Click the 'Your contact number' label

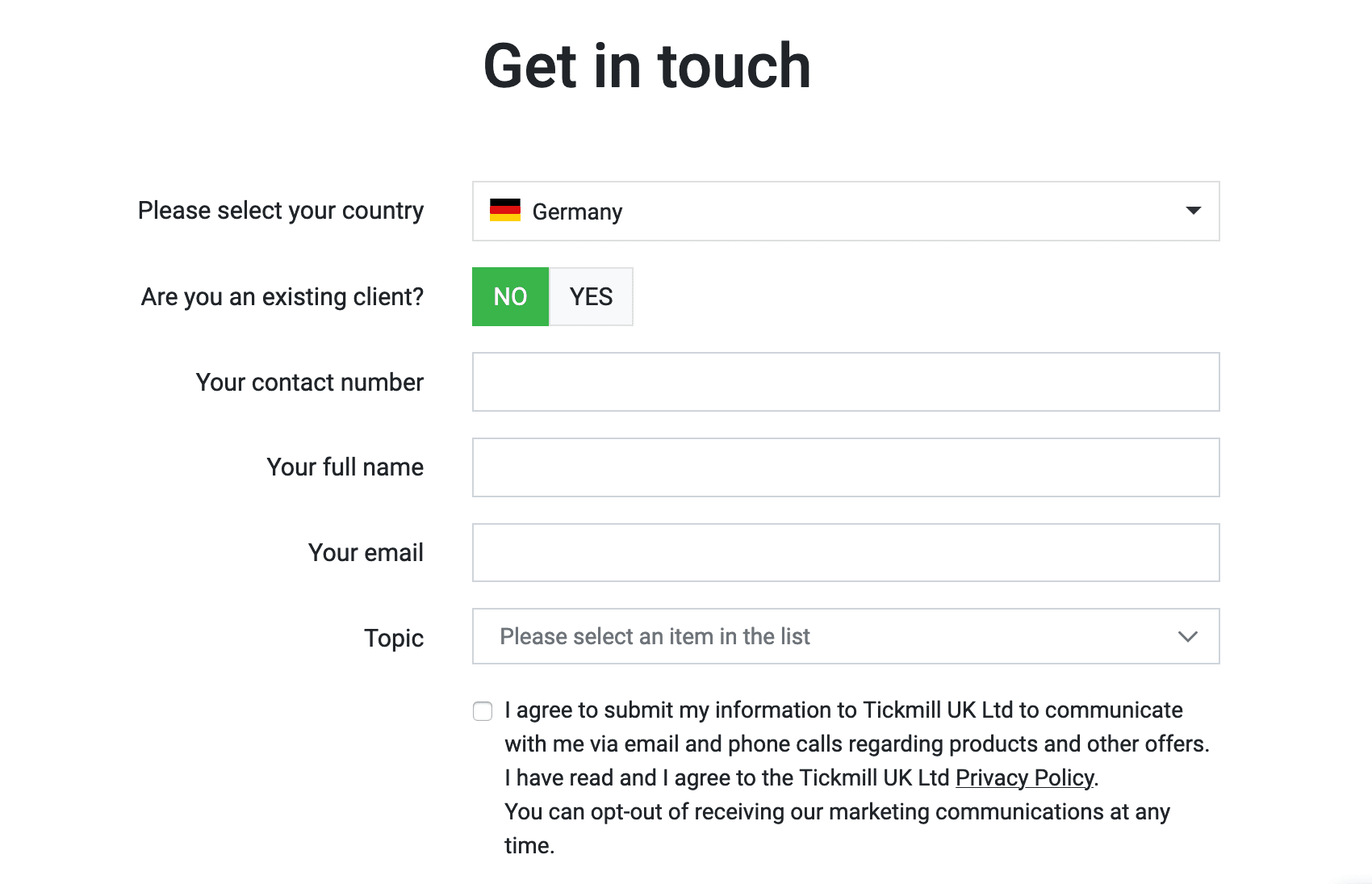pyautogui.click(x=309, y=383)
